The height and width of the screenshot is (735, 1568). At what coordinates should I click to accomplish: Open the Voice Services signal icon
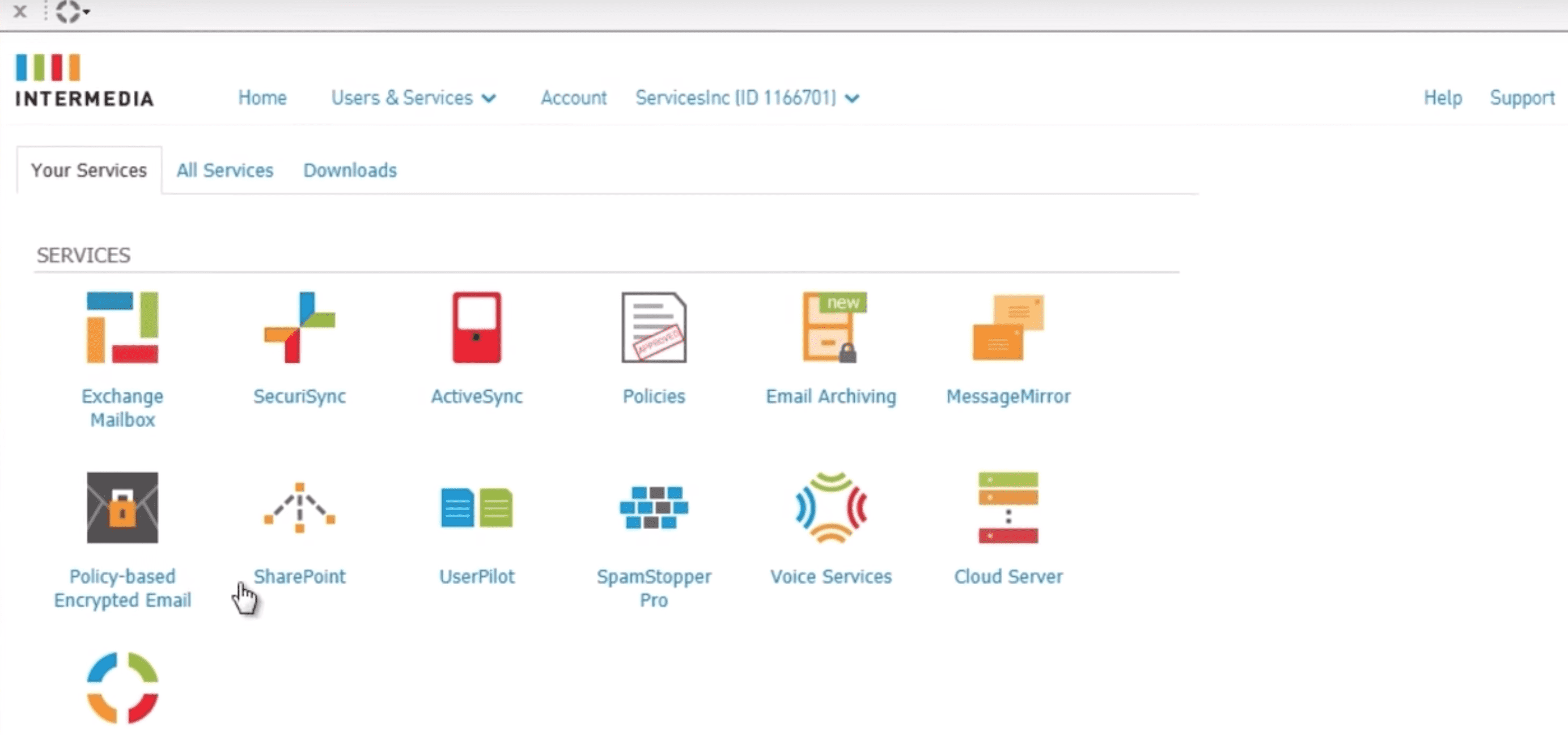pyautogui.click(x=832, y=507)
